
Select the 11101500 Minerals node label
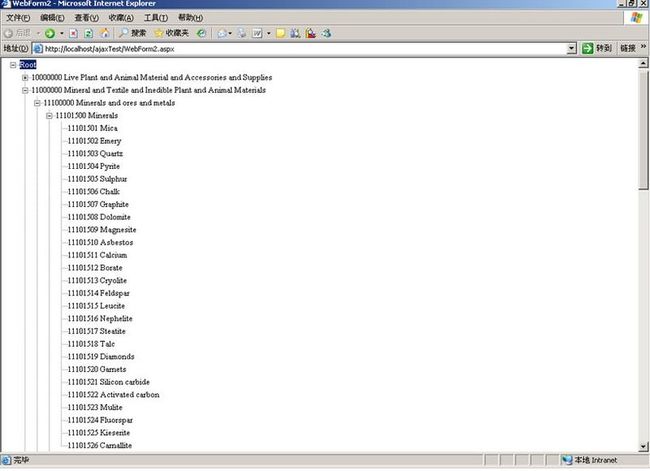tap(87, 116)
